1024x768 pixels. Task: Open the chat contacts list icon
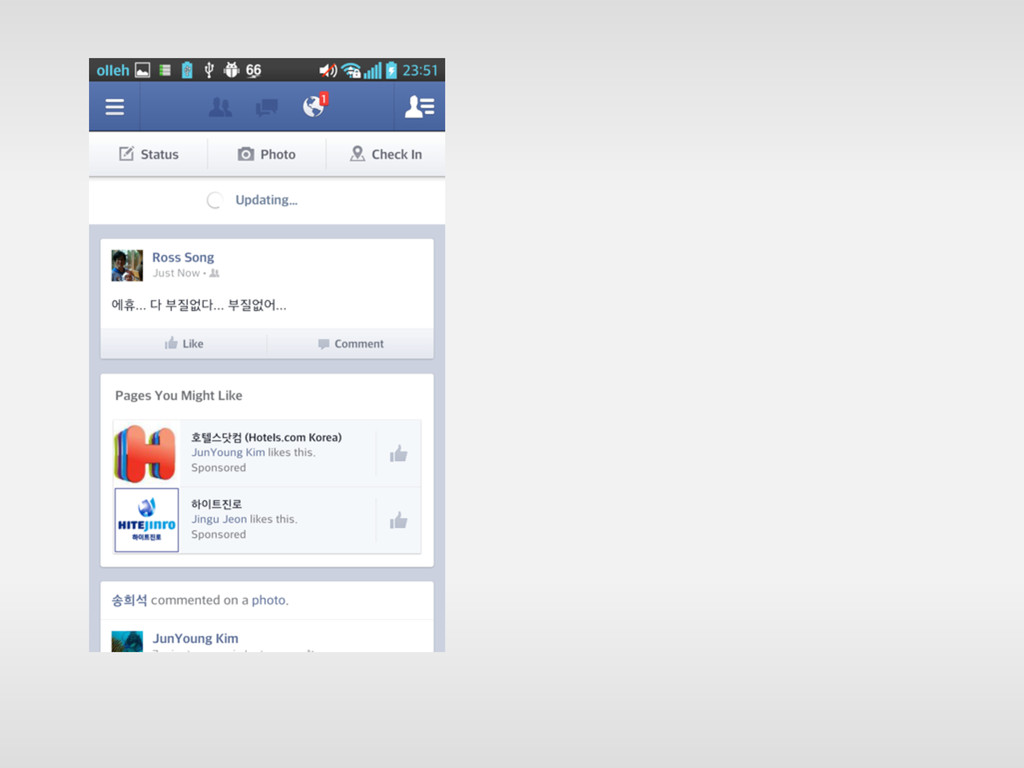[x=420, y=107]
